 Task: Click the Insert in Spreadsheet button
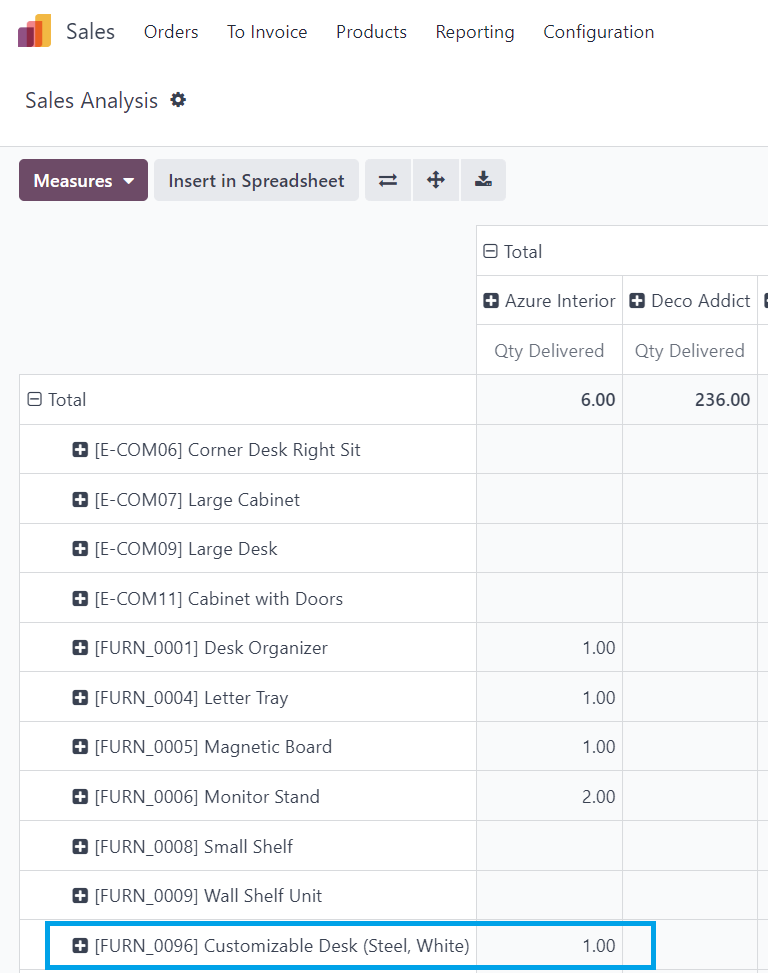coord(256,180)
